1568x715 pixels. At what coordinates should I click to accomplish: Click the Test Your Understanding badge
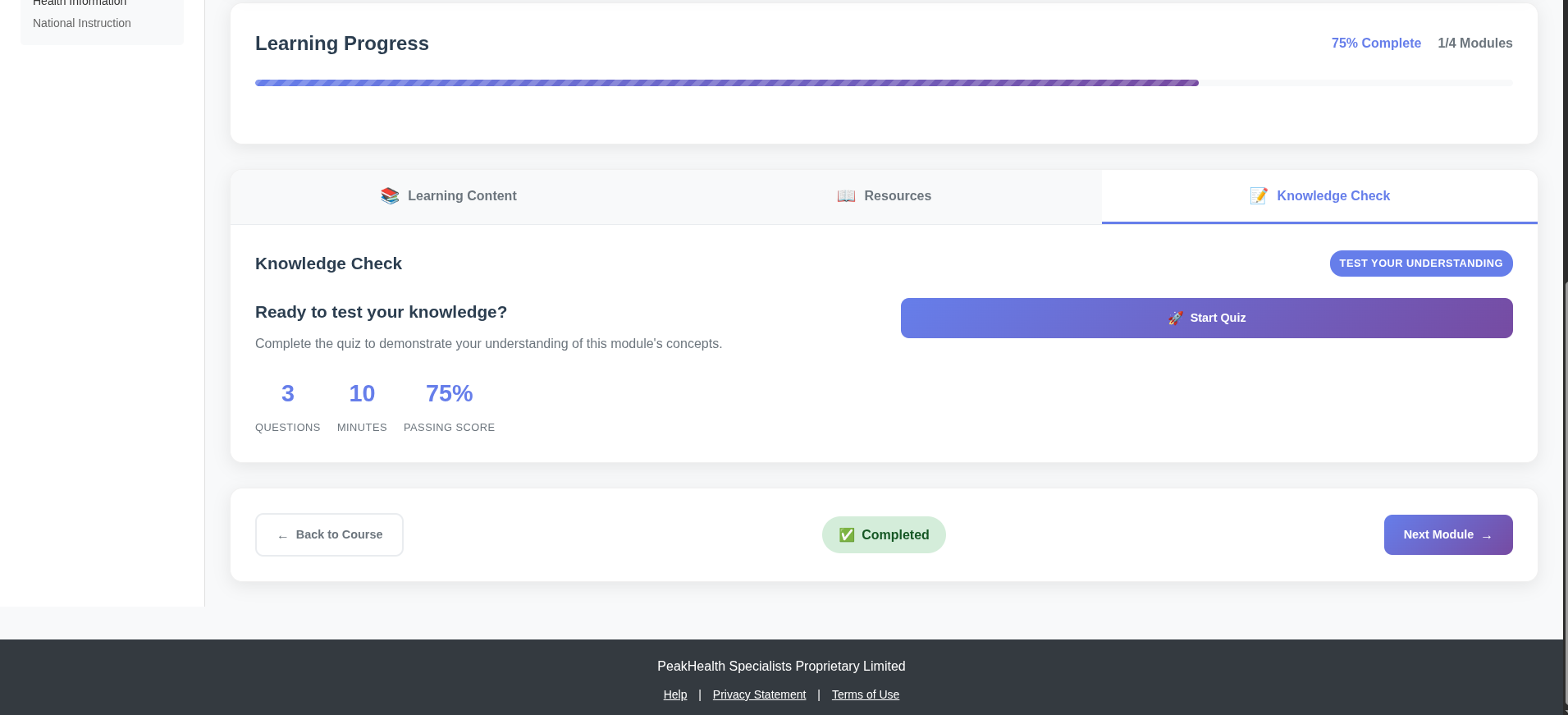coord(1420,264)
